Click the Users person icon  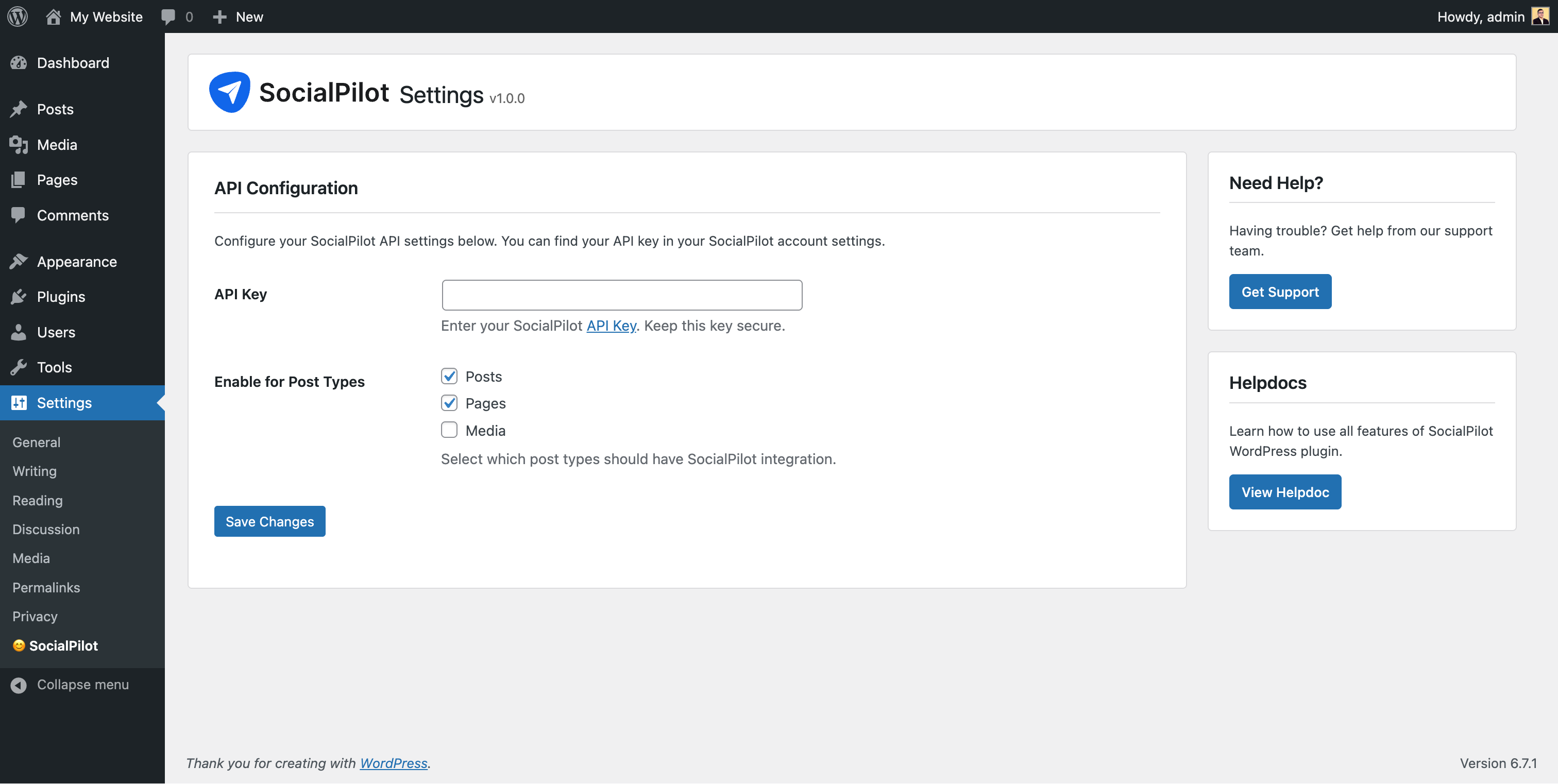[x=19, y=332]
